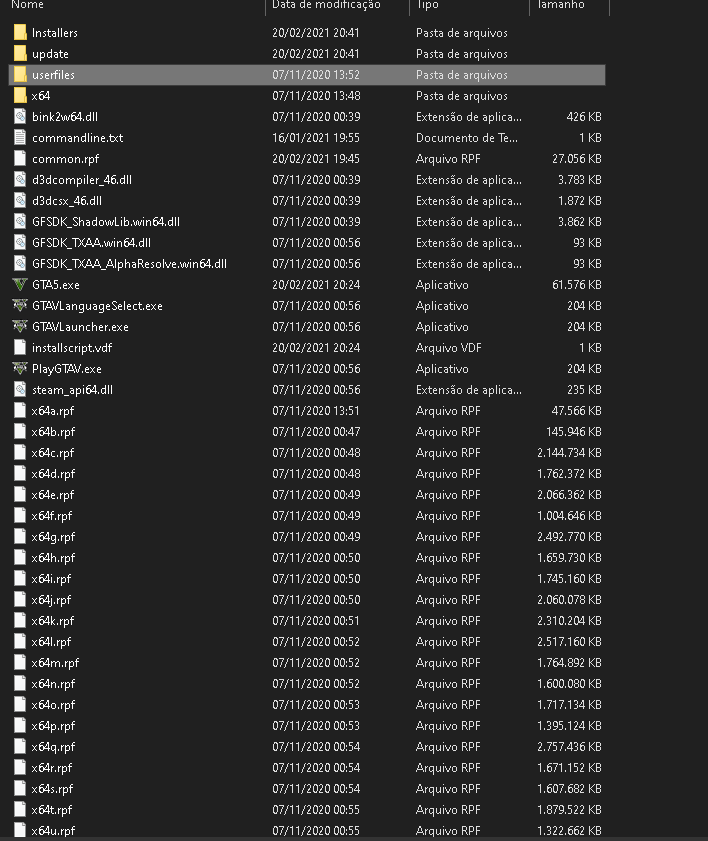Select the steam_api64.dll file icon
708x841 pixels.
[x=20, y=390]
